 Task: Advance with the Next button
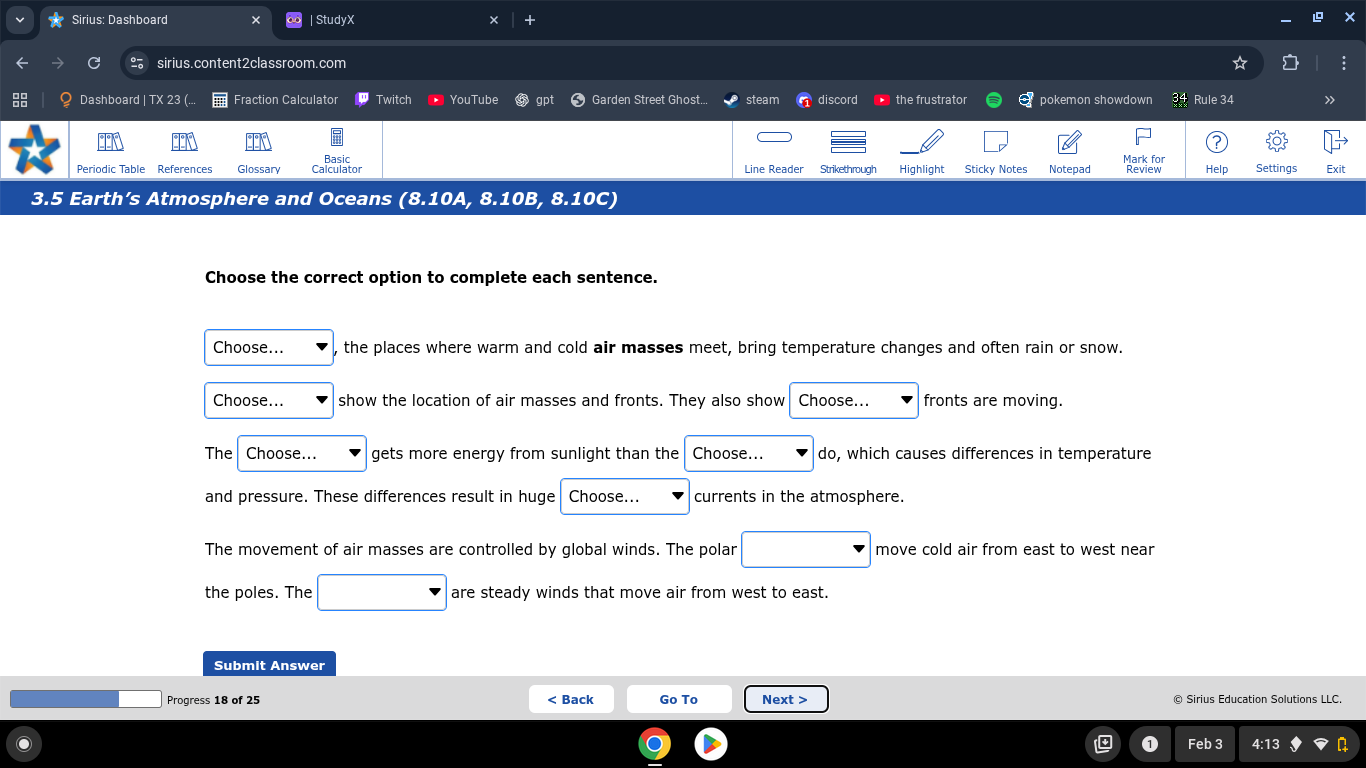tap(786, 699)
